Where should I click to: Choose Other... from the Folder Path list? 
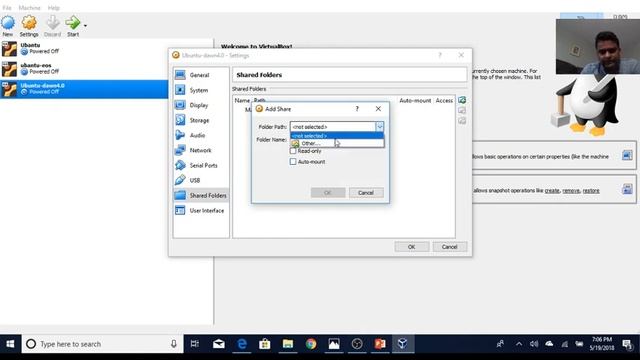(337, 143)
